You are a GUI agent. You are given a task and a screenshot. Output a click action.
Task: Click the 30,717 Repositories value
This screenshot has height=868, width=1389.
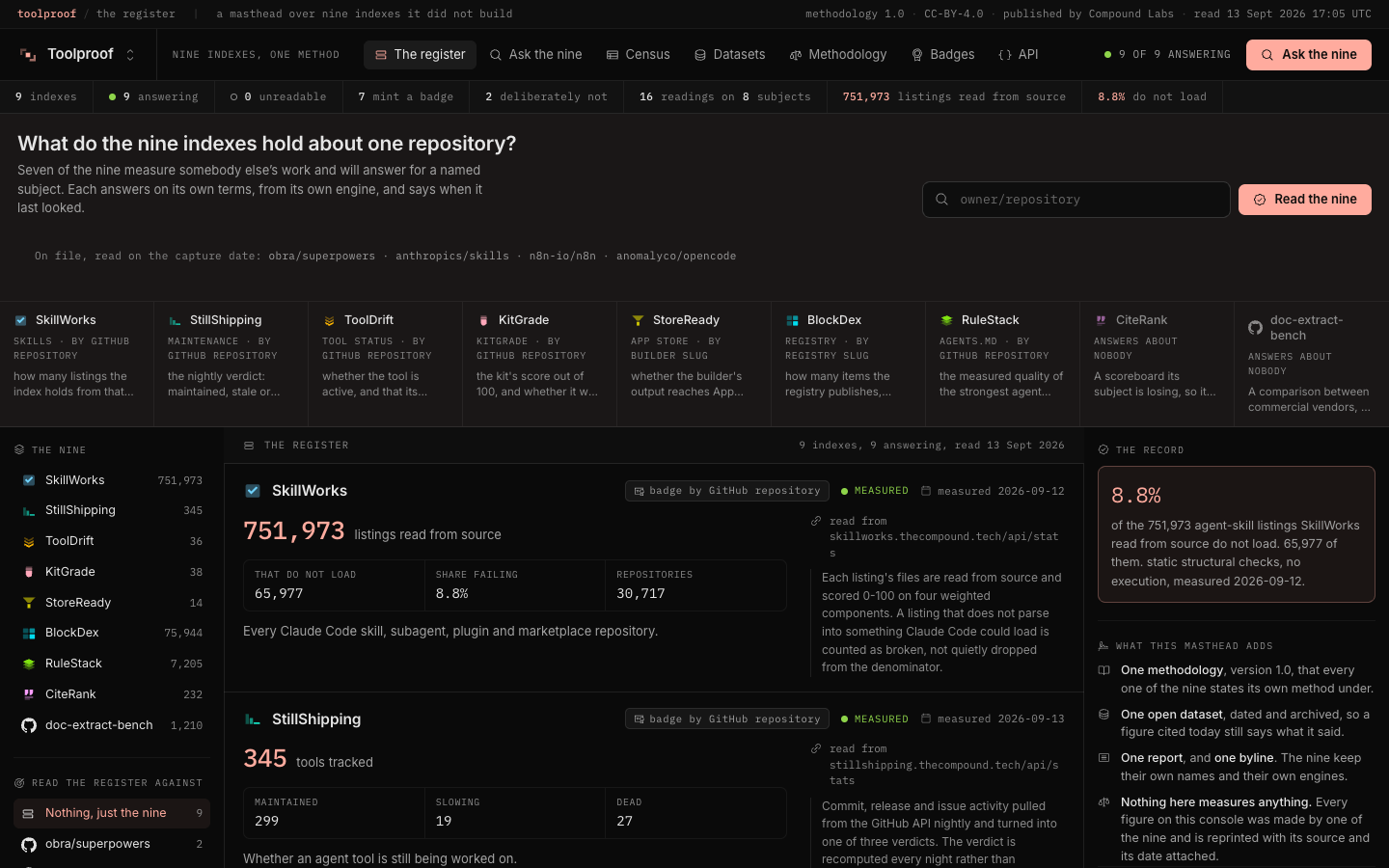[640, 594]
